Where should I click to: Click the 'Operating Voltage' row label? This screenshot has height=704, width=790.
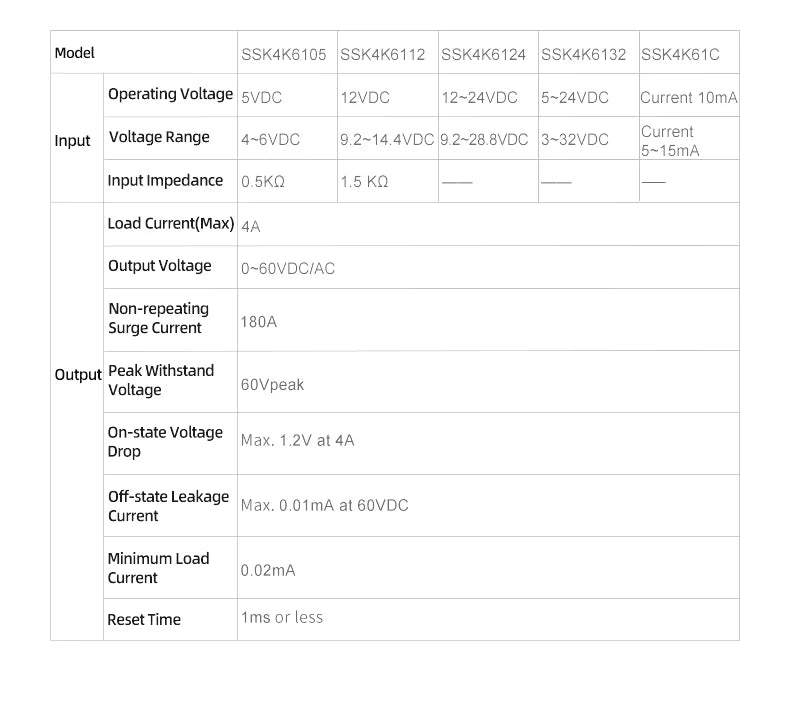point(170,94)
